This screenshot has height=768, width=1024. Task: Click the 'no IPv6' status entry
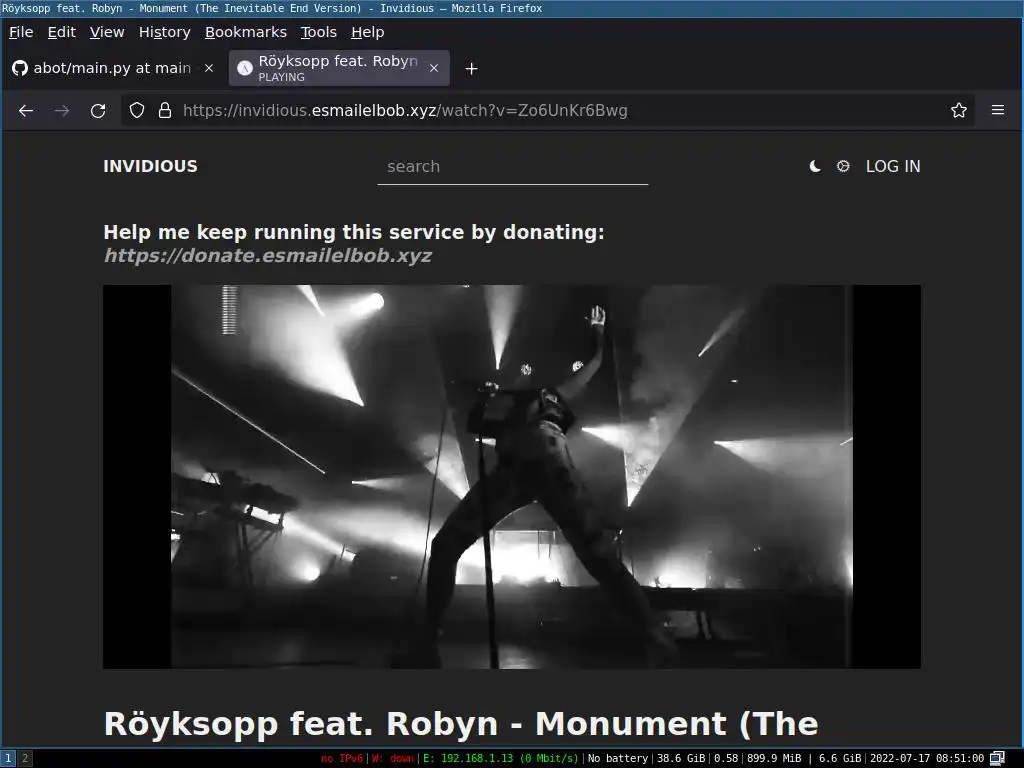[342, 758]
